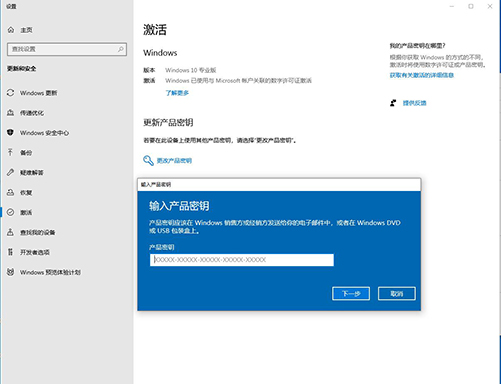Select the 疑难解答 wrench icon

coord(11,172)
